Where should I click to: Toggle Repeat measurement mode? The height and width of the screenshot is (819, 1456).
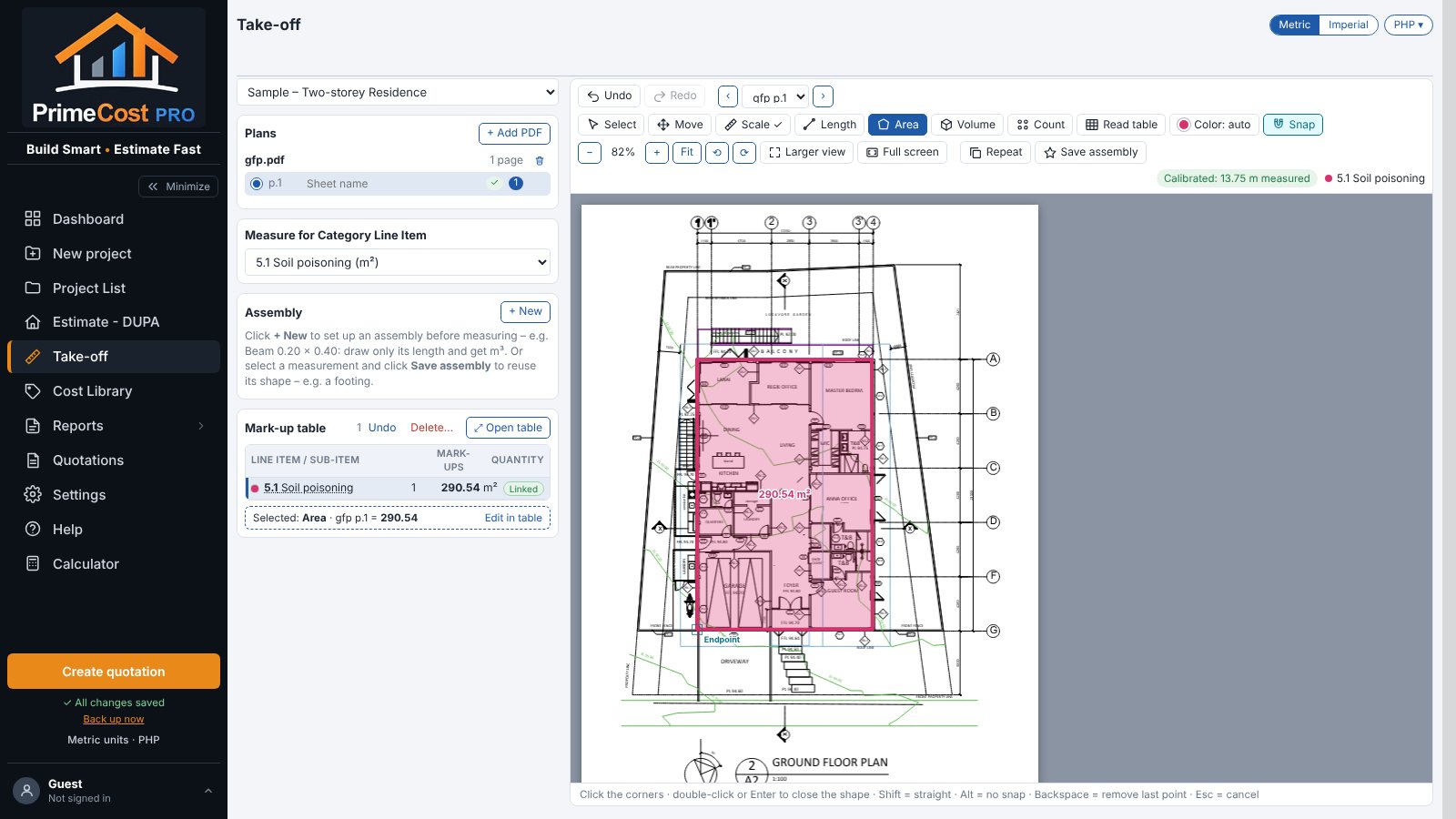tap(995, 152)
